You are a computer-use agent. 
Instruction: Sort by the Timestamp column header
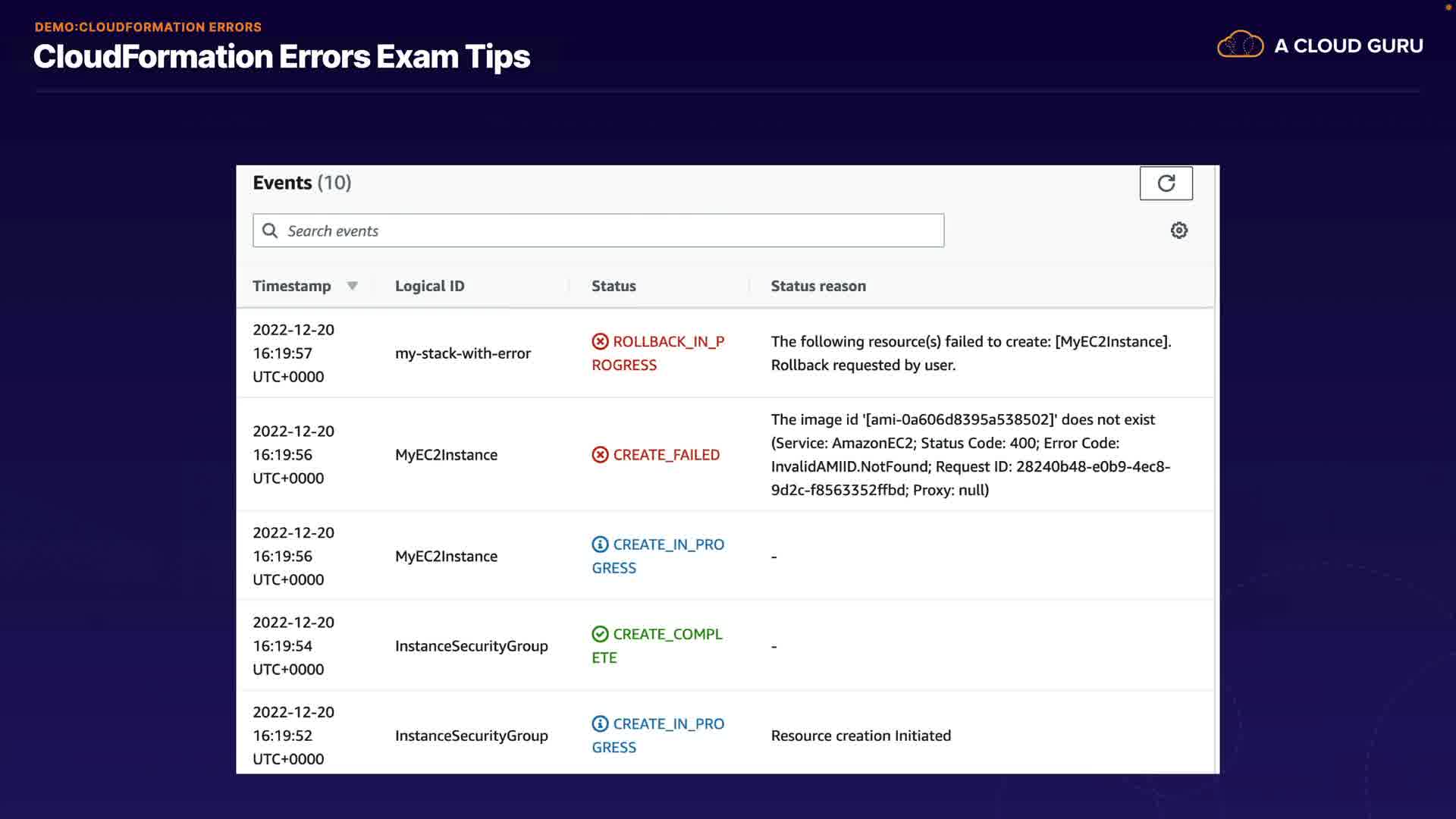(x=292, y=286)
